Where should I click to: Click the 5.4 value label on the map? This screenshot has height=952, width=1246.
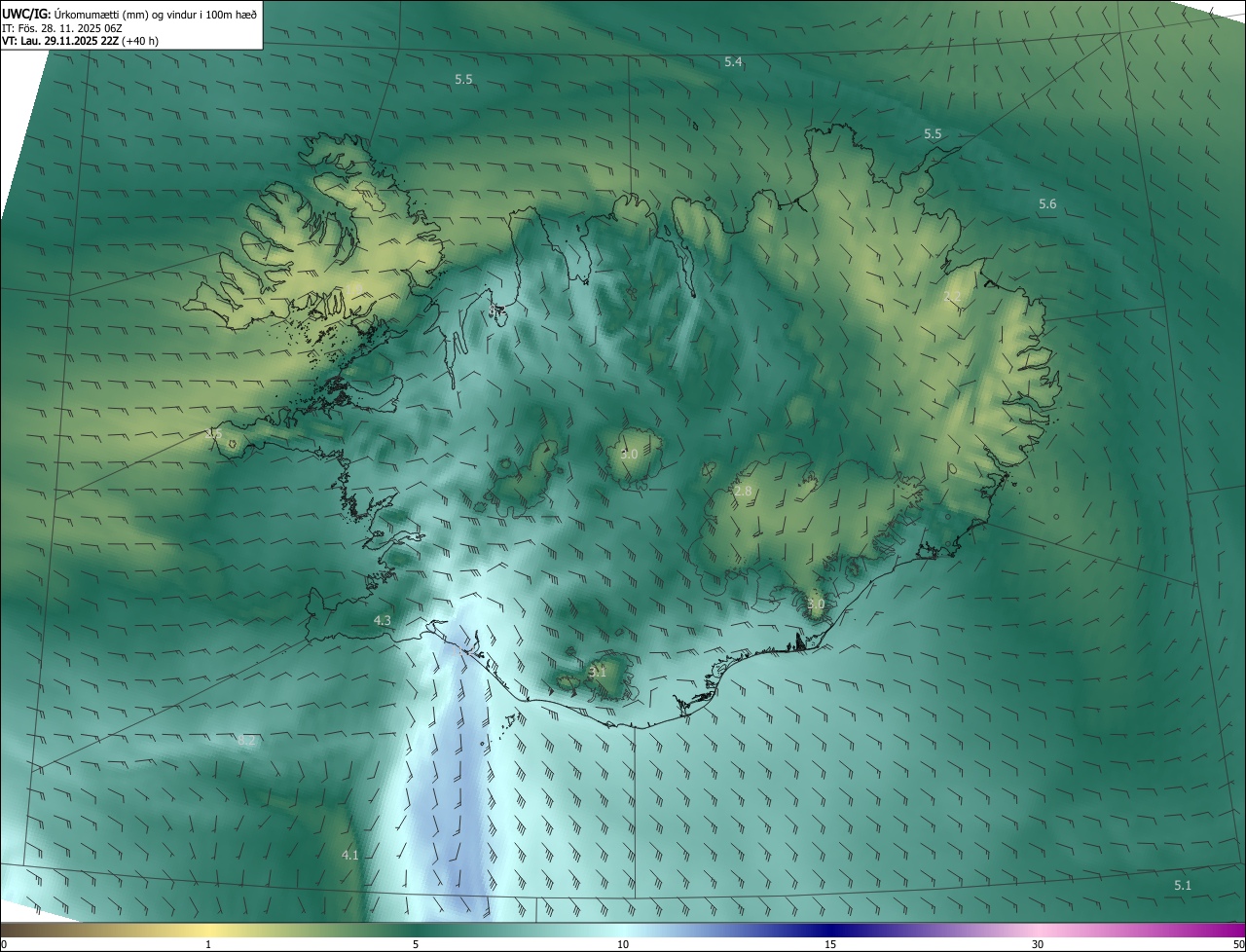[x=733, y=62]
